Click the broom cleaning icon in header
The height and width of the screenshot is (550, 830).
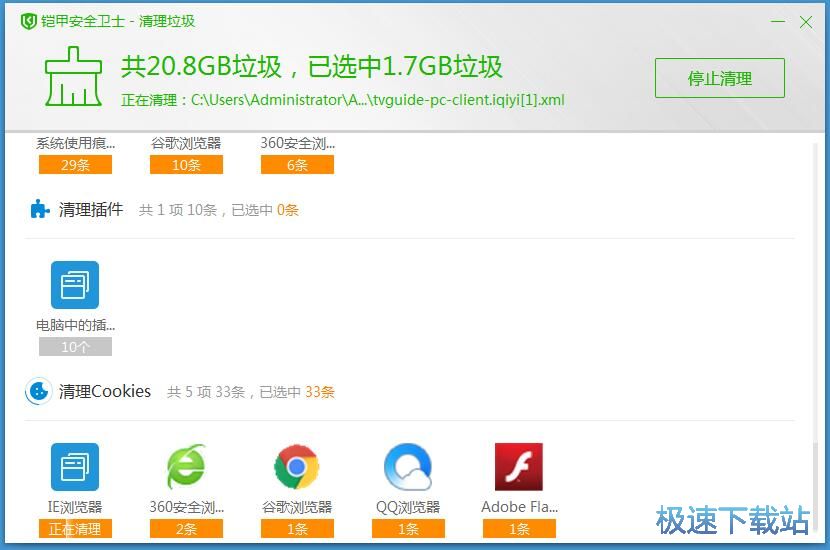pyautogui.click(x=74, y=76)
